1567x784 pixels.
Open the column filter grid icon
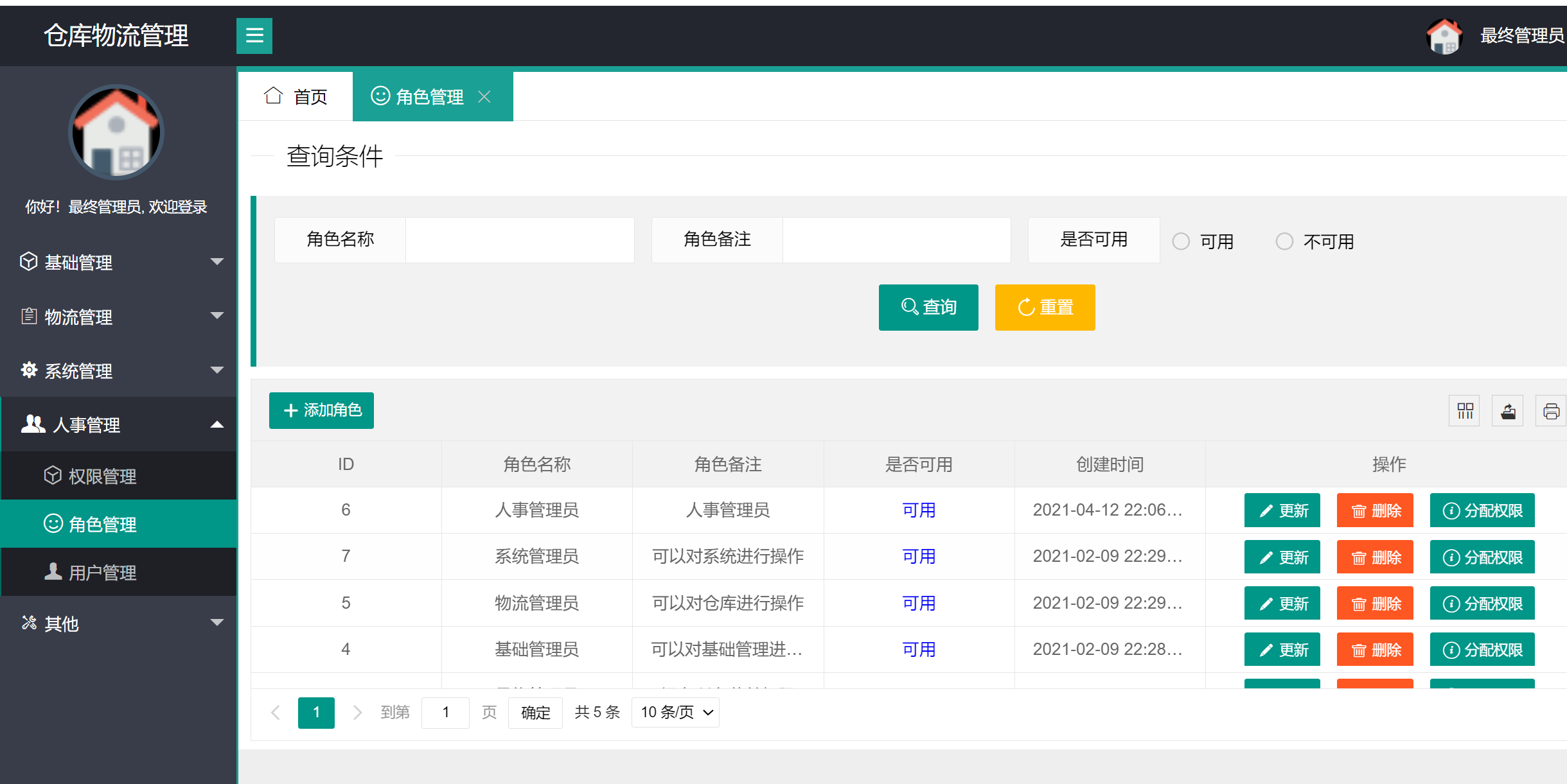[1465, 411]
